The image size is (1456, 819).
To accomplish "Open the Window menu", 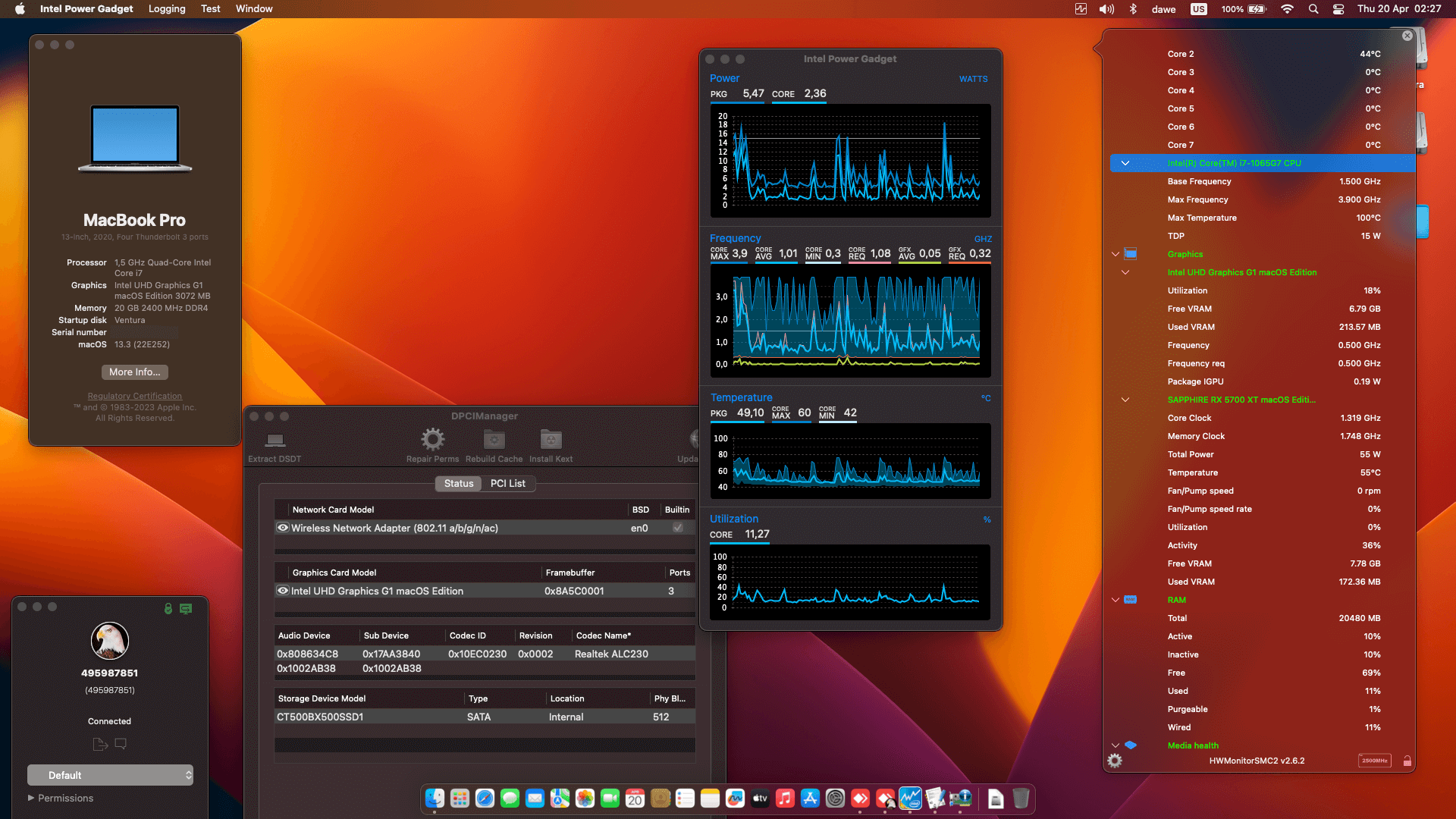I will tap(254, 9).
